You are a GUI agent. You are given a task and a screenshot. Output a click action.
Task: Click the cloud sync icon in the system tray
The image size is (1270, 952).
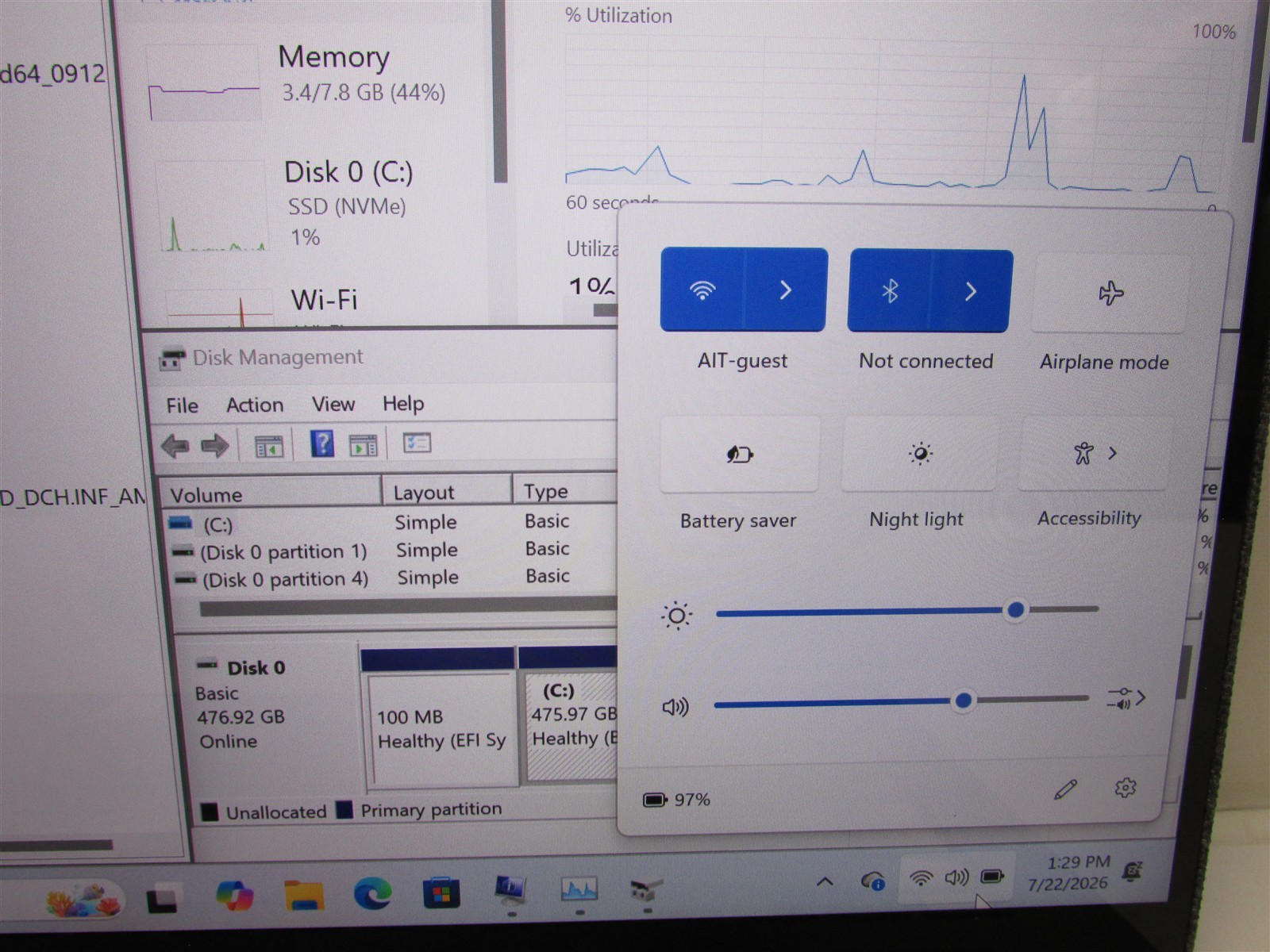(873, 880)
